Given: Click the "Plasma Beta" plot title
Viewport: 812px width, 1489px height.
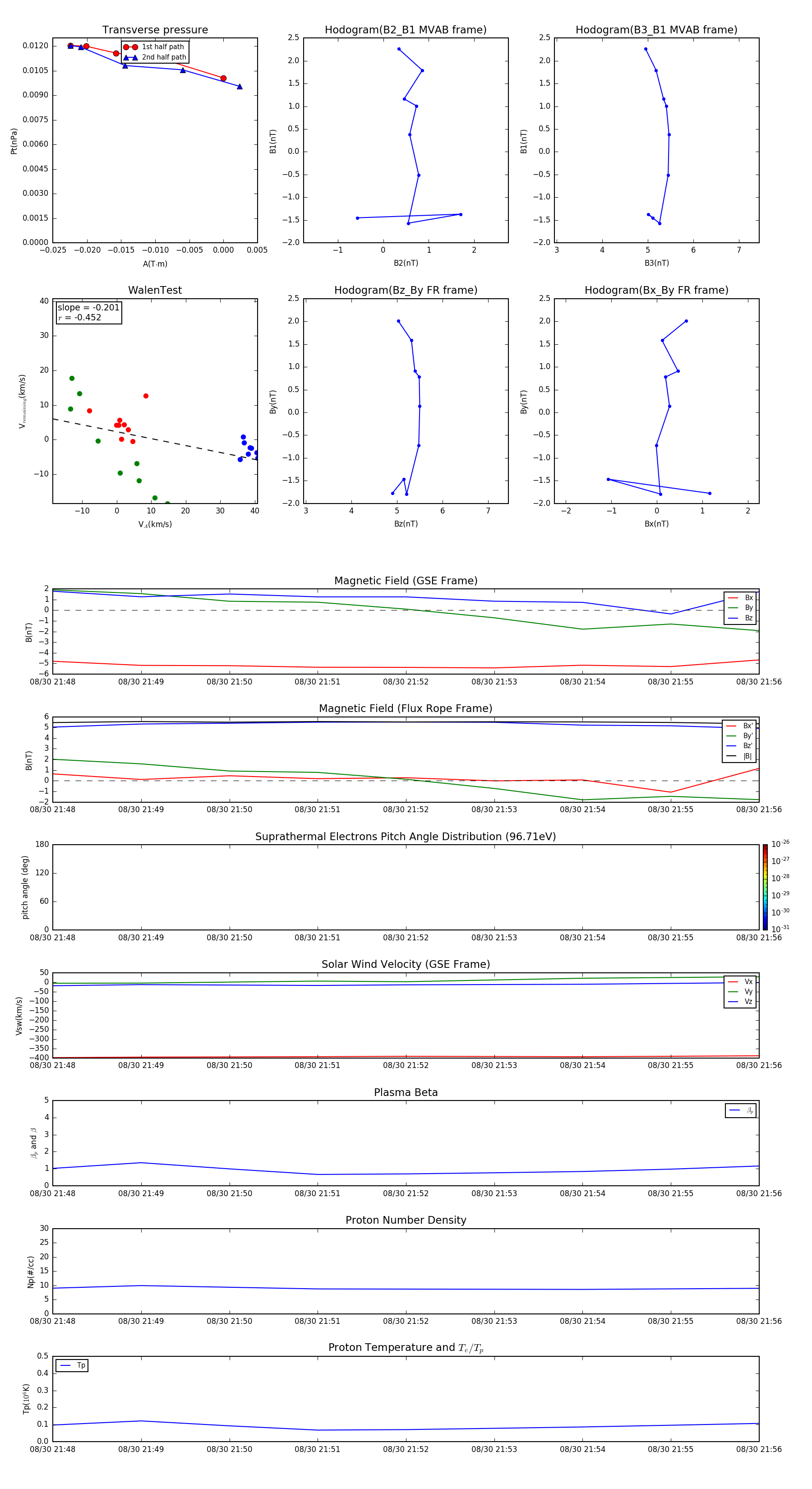Looking at the screenshot, I should (x=406, y=1092).
